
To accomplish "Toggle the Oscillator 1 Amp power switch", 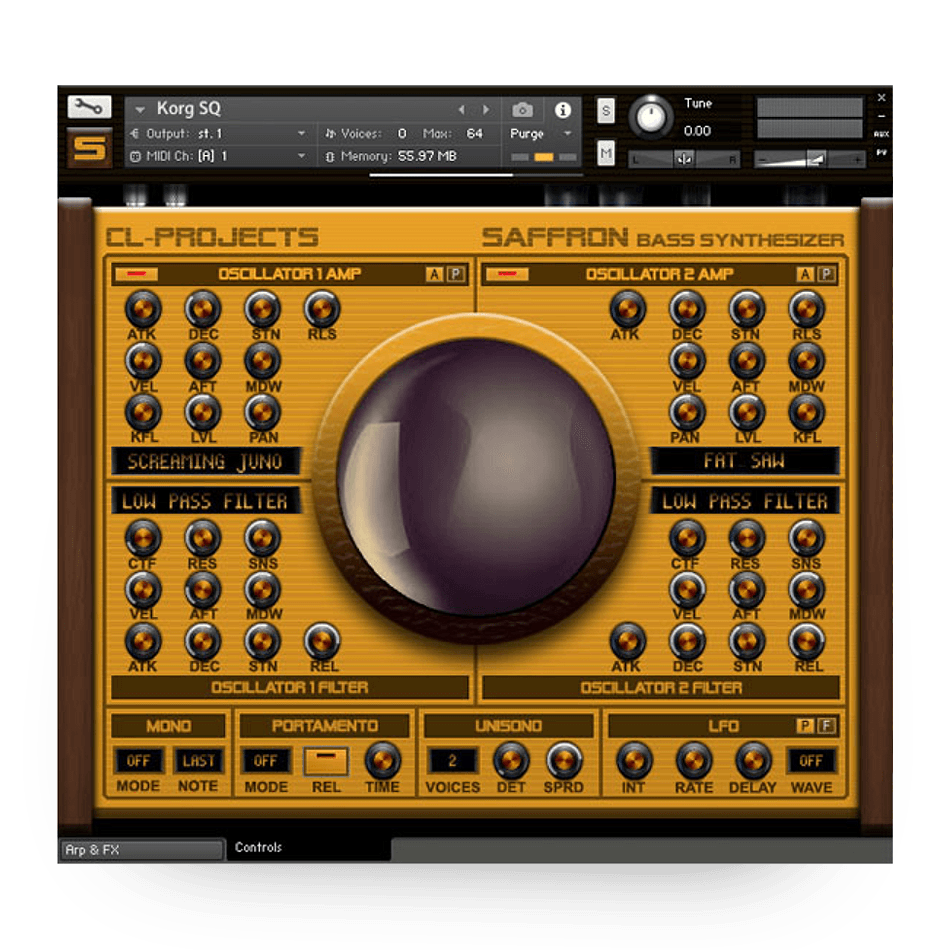I will tap(136, 274).
